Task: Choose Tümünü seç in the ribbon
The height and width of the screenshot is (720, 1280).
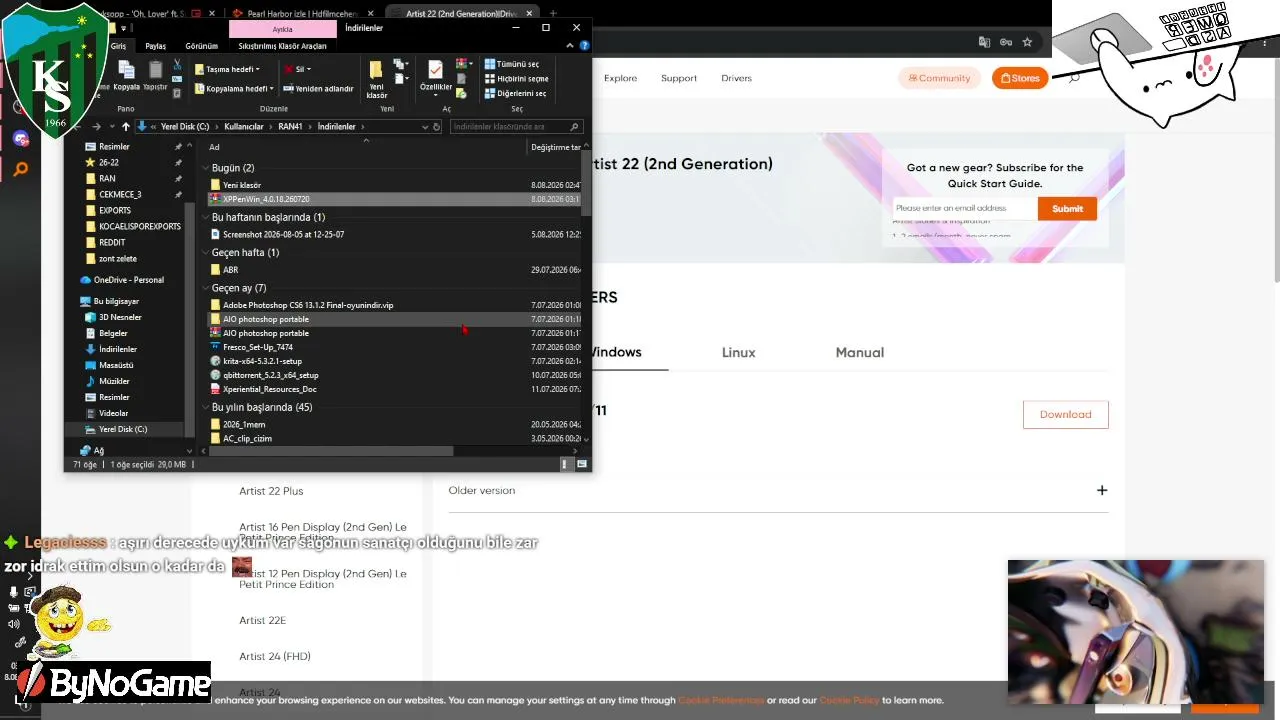Action: (x=512, y=64)
